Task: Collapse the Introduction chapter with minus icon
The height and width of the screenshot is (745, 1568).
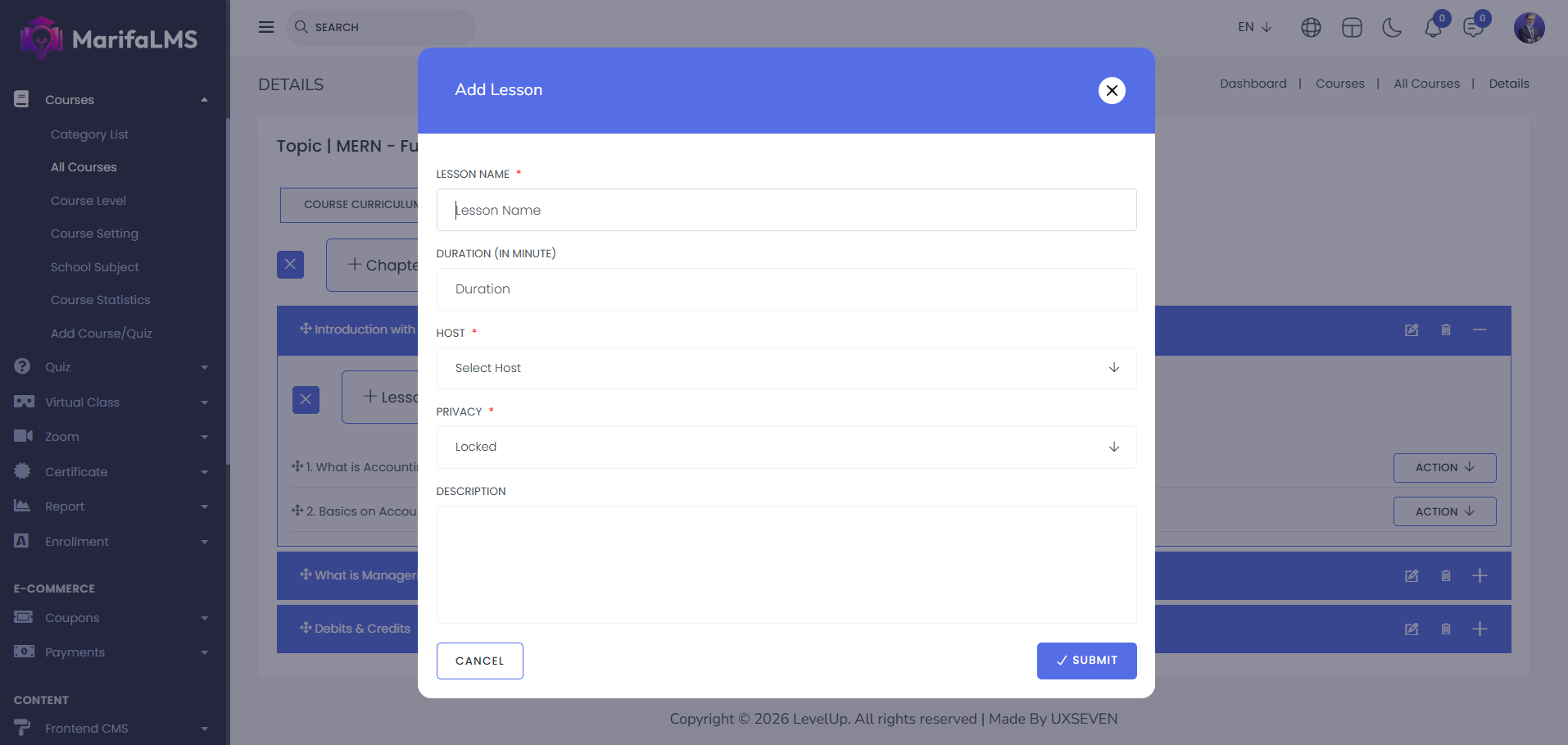Action: click(1480, 330)
